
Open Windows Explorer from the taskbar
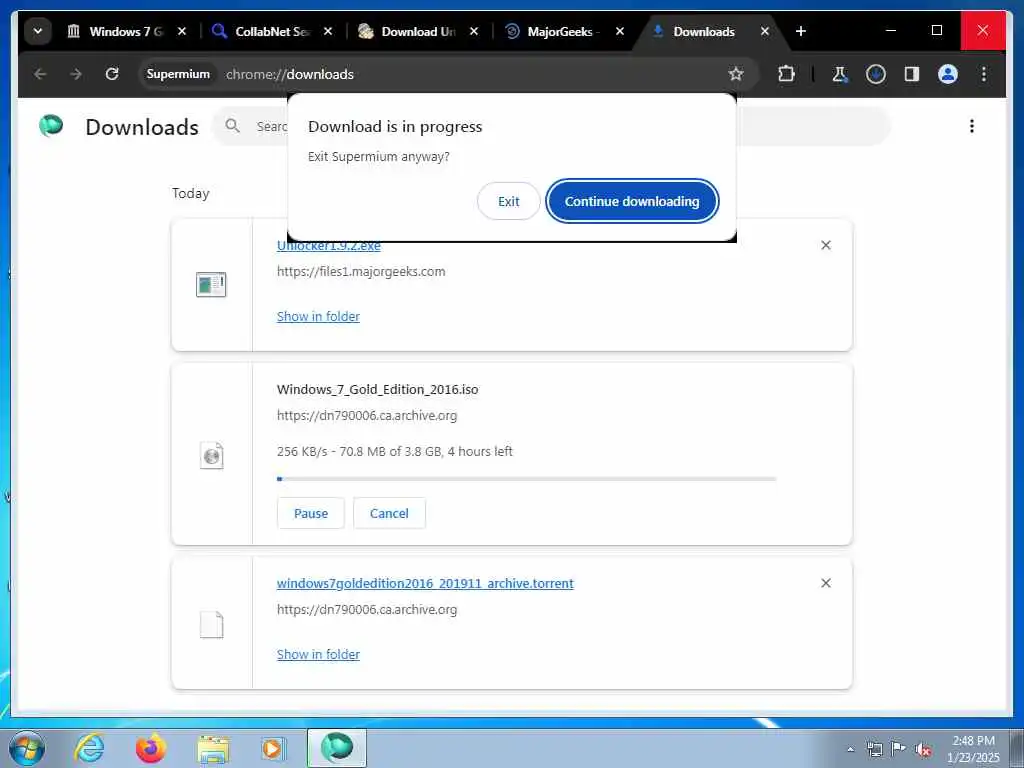(213, 748)
